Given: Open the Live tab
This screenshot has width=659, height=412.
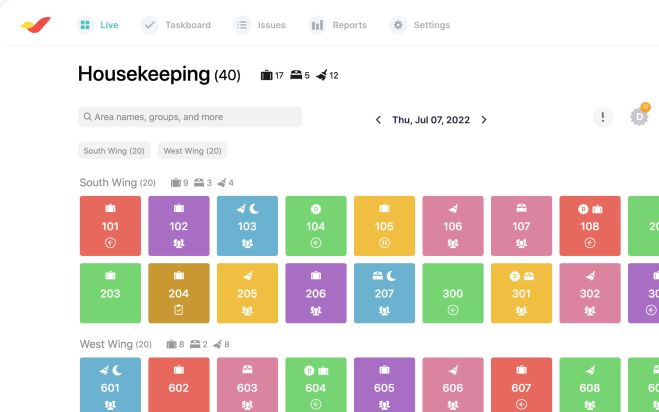Looking at the screenshot, I should [98, 25].
